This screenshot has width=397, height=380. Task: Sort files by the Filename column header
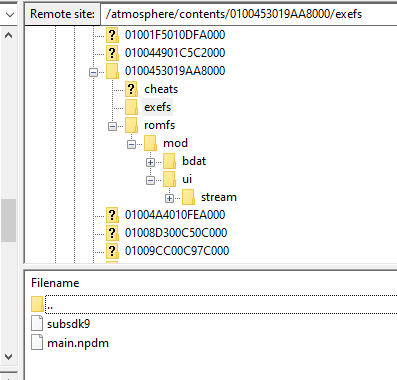point(55,283)
